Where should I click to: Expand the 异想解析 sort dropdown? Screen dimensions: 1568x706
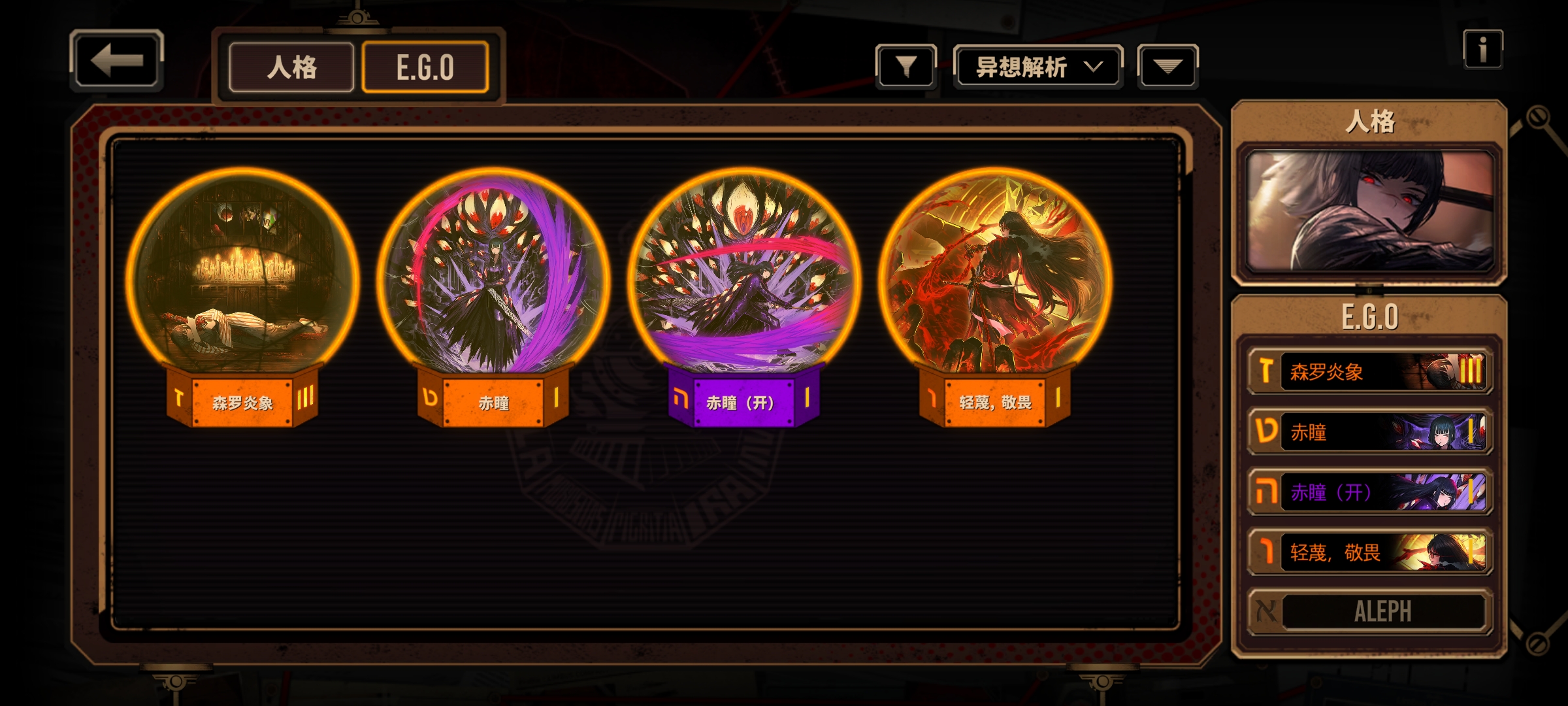(x=1038, y=66)
